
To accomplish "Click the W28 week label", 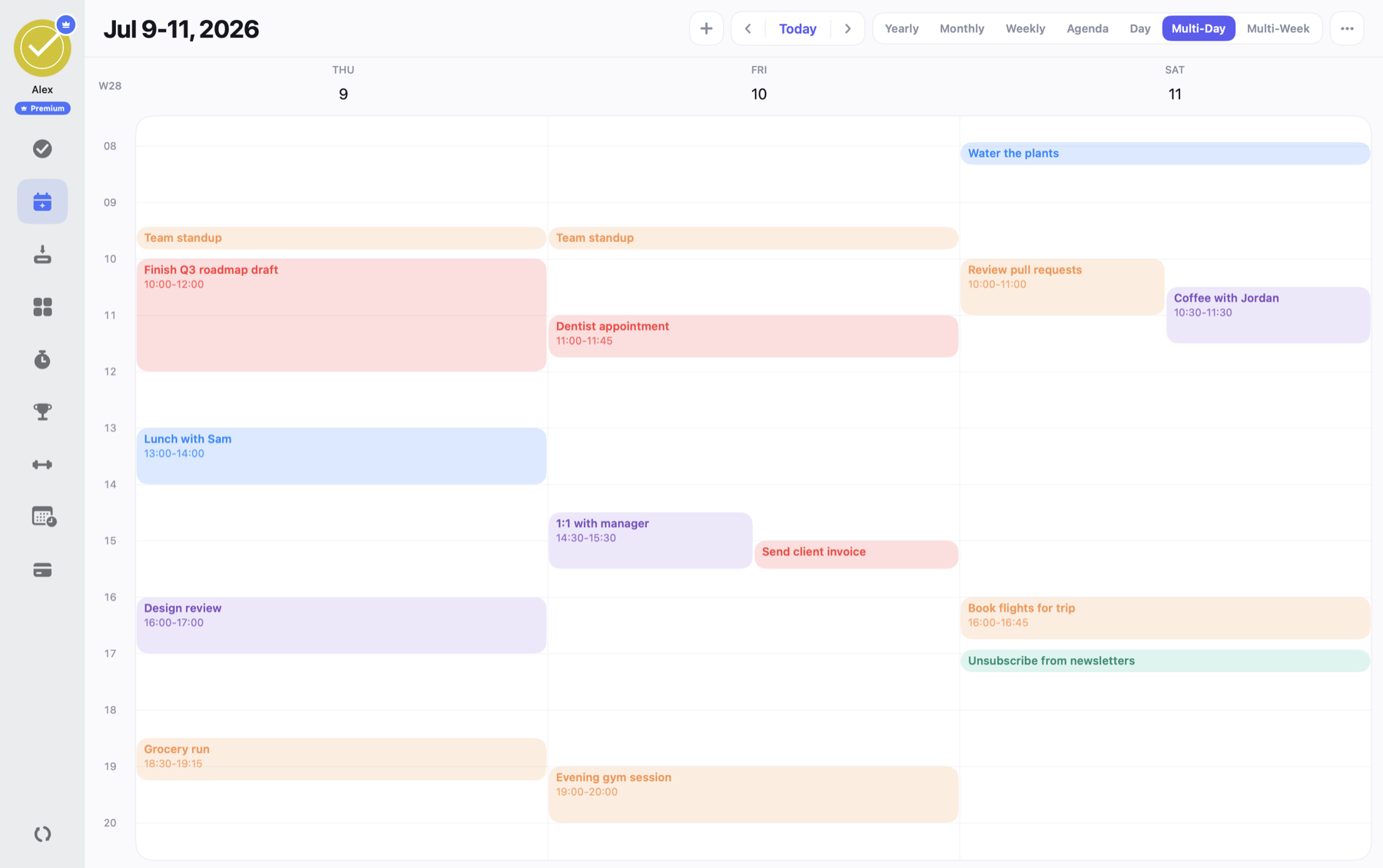I will (110, 86).
